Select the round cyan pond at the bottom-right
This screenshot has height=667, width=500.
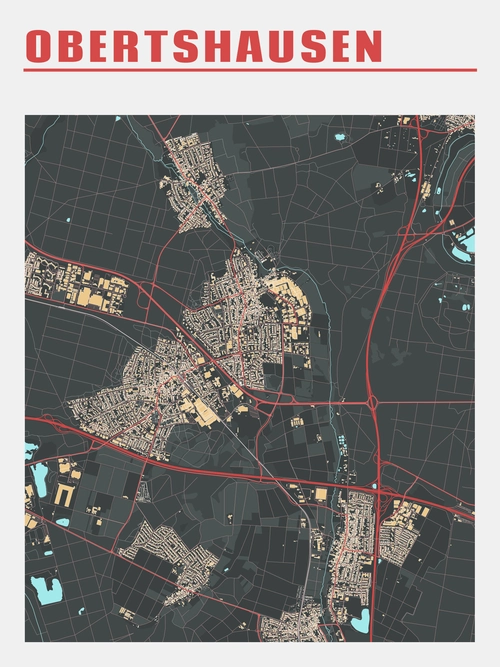360,620
